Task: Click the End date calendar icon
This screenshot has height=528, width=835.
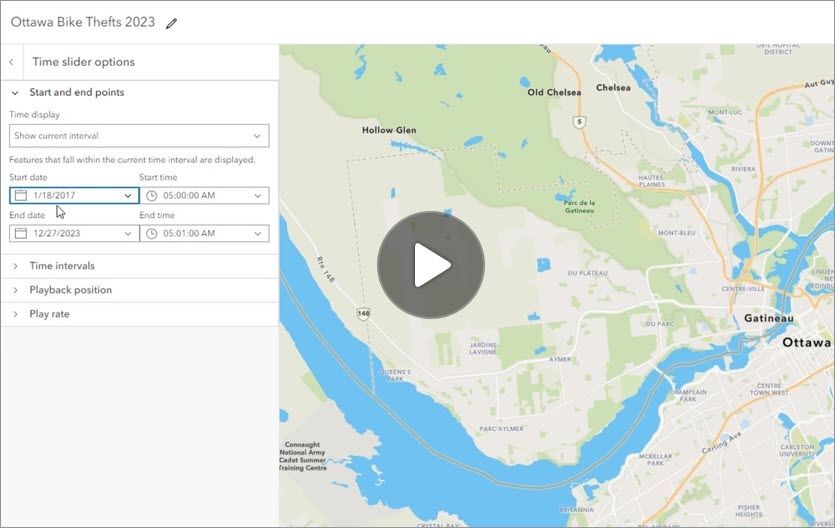Action: coord(21,233)
